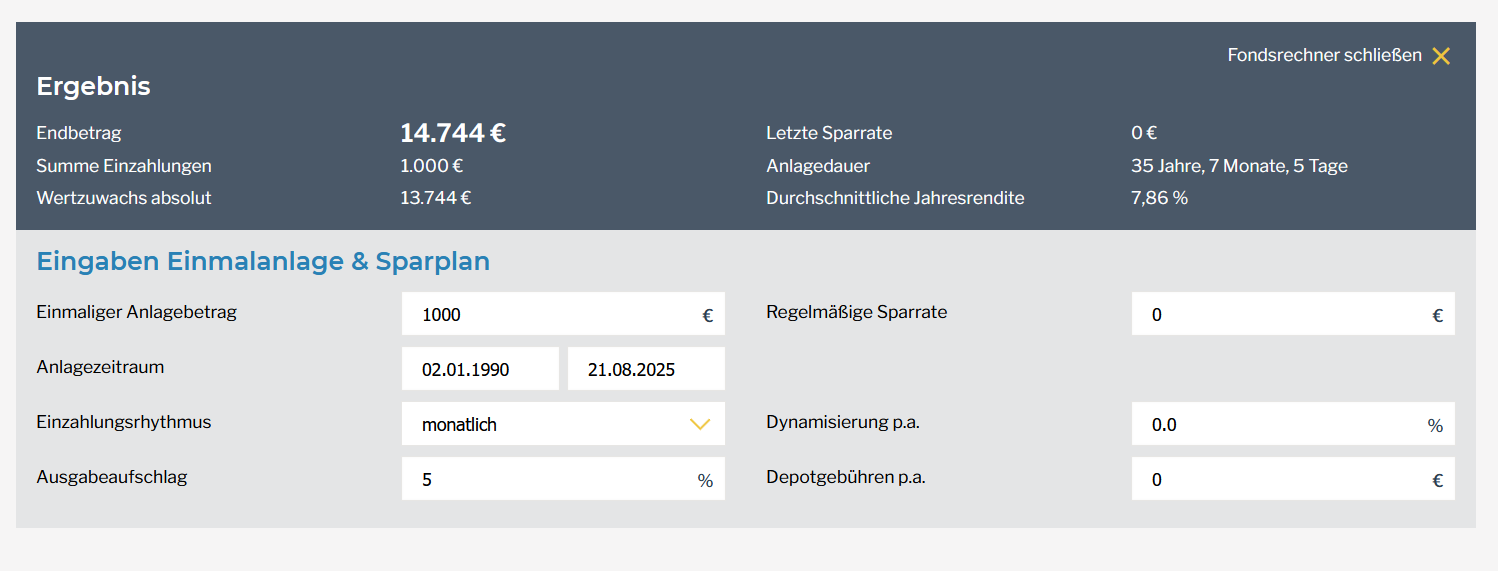Click the Ausgabeaufschlag percentage input
1498x571 pixels.
click(x=550, y=479)
